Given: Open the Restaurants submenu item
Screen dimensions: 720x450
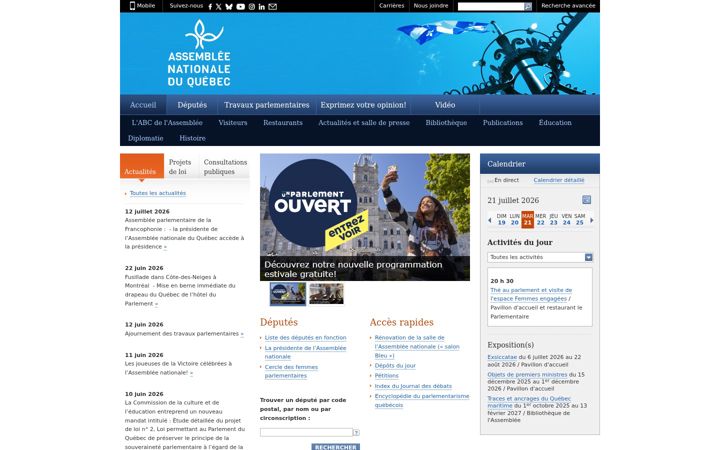Looking at the screenshot, I should 283,123.
